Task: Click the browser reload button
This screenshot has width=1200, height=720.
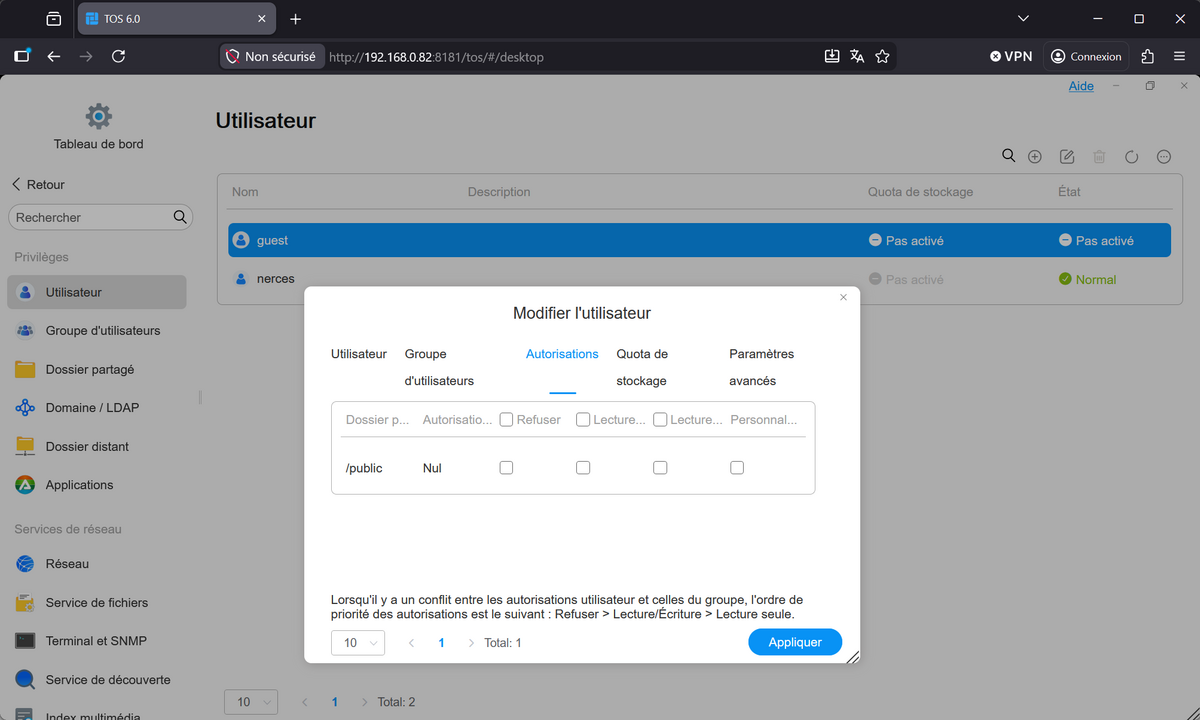Action: point(118,57)
